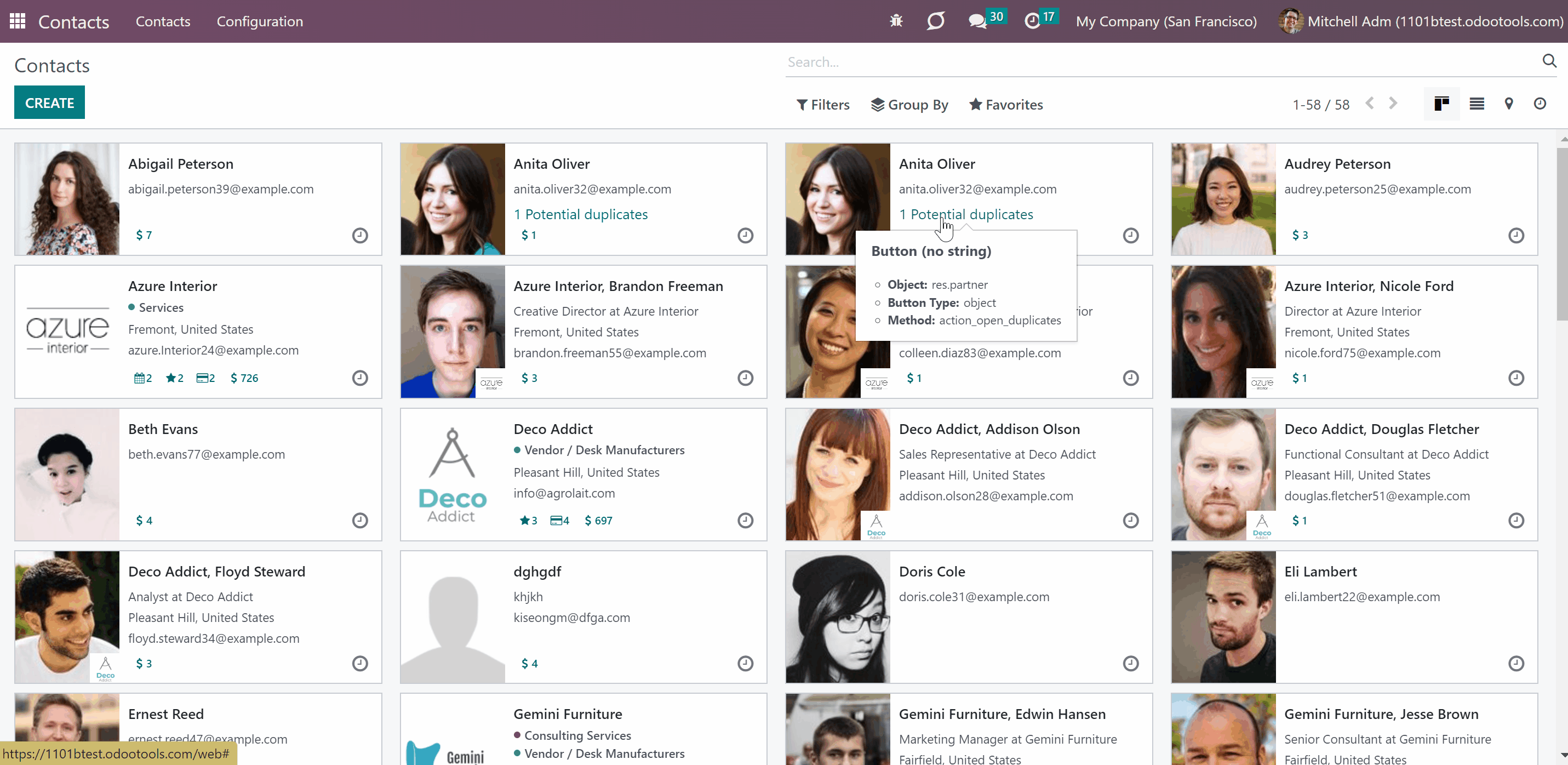This screenshot has height=765, width=1568.
Task: Click email info@agrolait.com
Action: pyautogui.click(x=564, y=493)
